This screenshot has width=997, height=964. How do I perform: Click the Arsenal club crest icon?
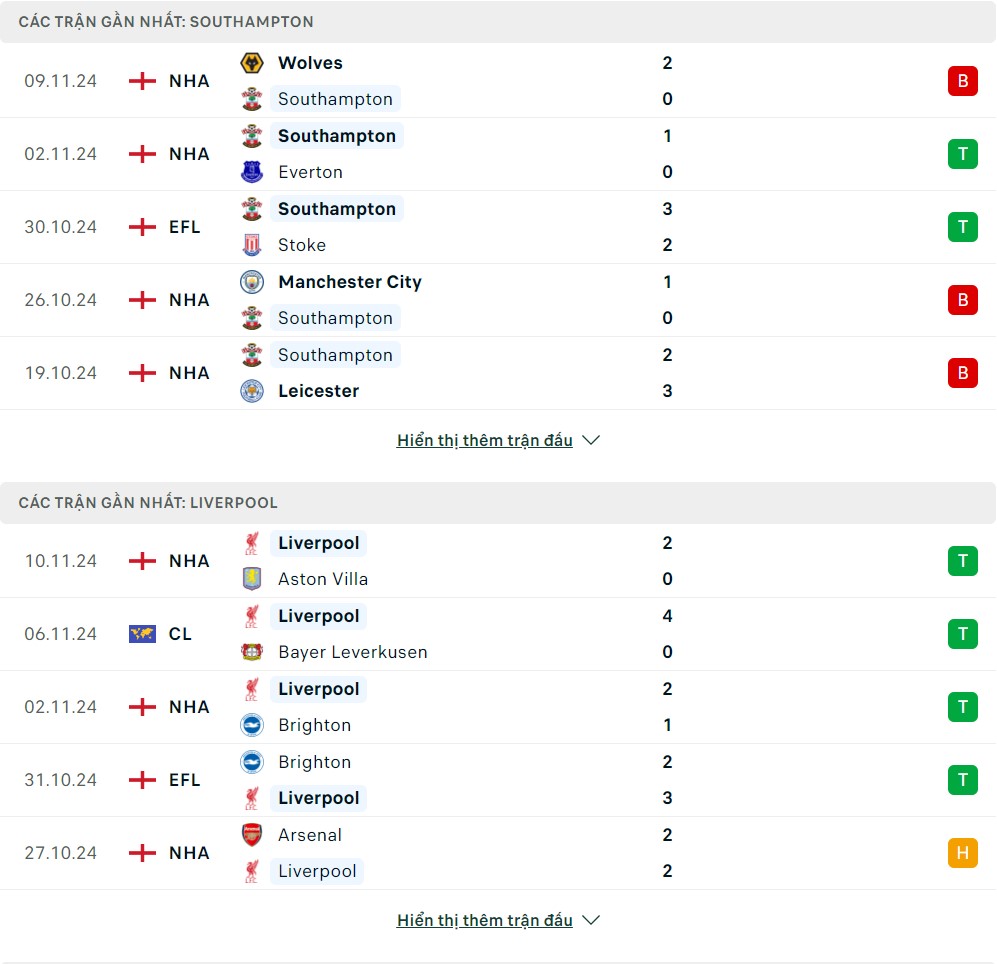pyautogui.click(x=252, y=835)
